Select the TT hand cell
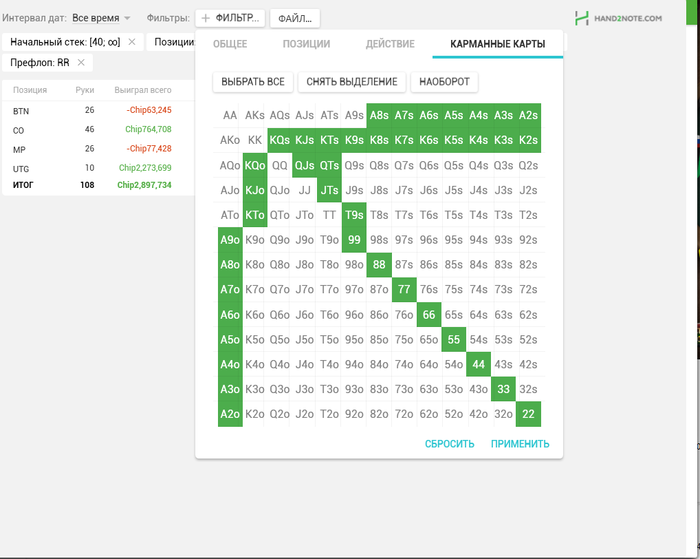 pyautogui.click(x=329, y=215)
